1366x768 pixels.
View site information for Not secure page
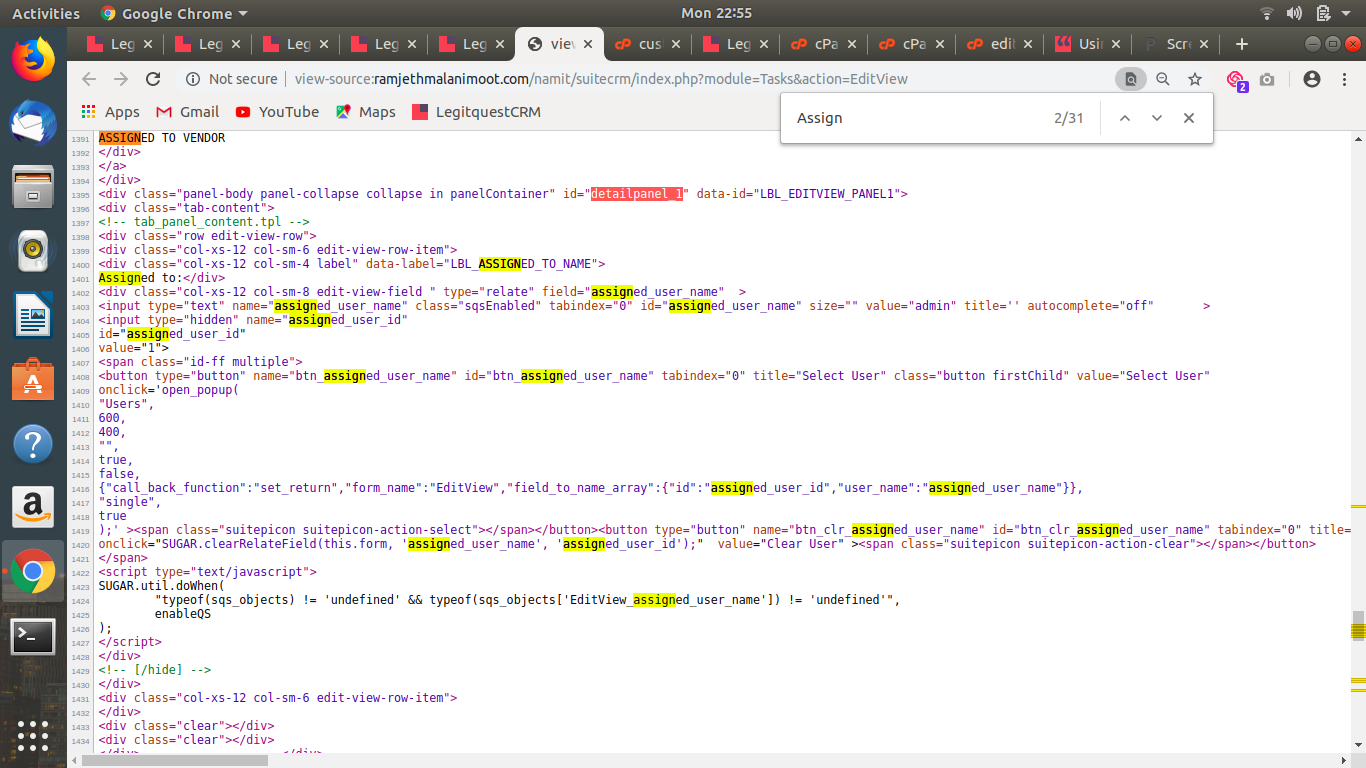(x=231, y=79)
